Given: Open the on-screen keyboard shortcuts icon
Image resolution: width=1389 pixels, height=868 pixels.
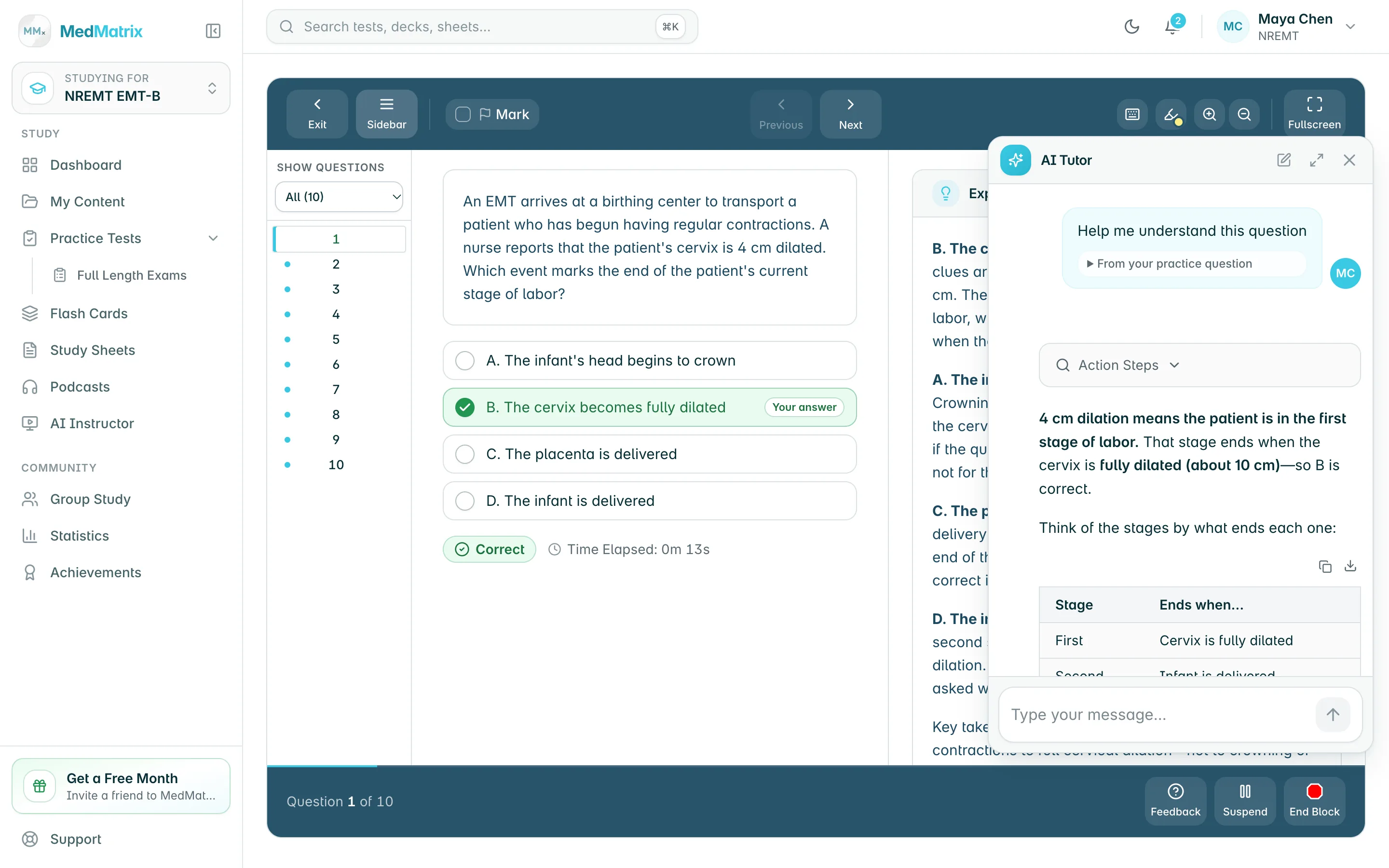Looking at the screenshot, I should 1132,114.
